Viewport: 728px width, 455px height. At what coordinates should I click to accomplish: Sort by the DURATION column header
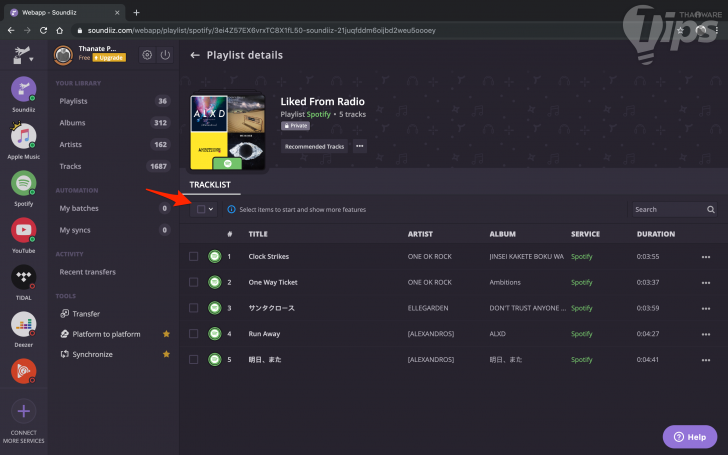[x=656, y=234]
